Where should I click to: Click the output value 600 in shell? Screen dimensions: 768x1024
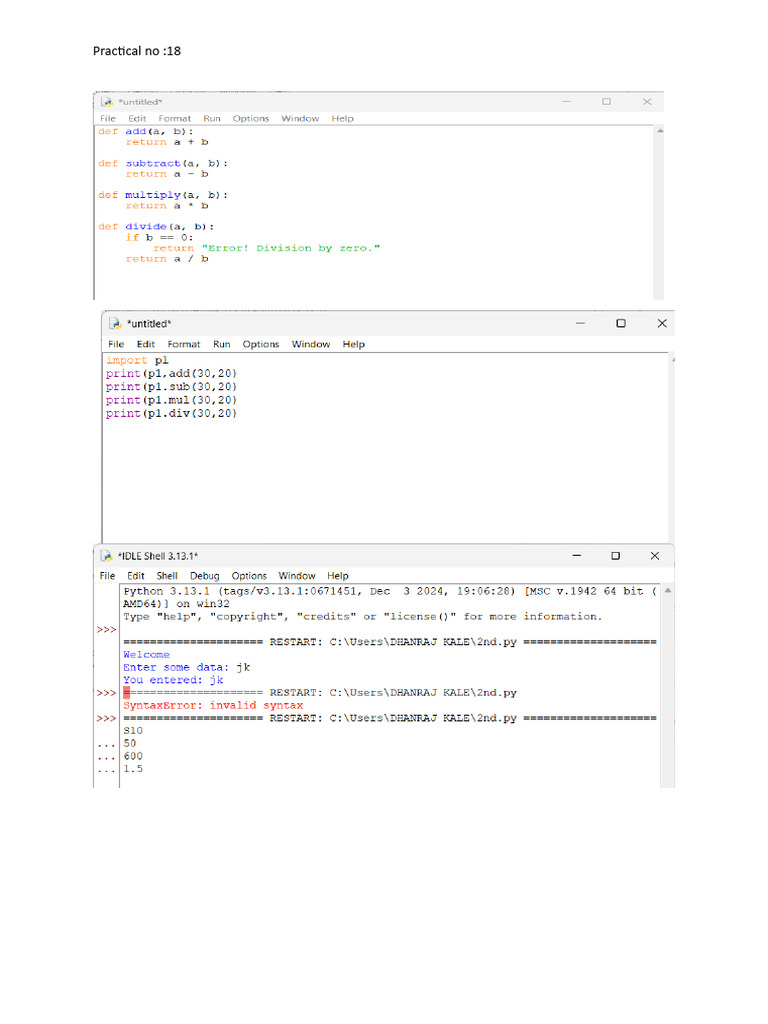tap(133, 756)
